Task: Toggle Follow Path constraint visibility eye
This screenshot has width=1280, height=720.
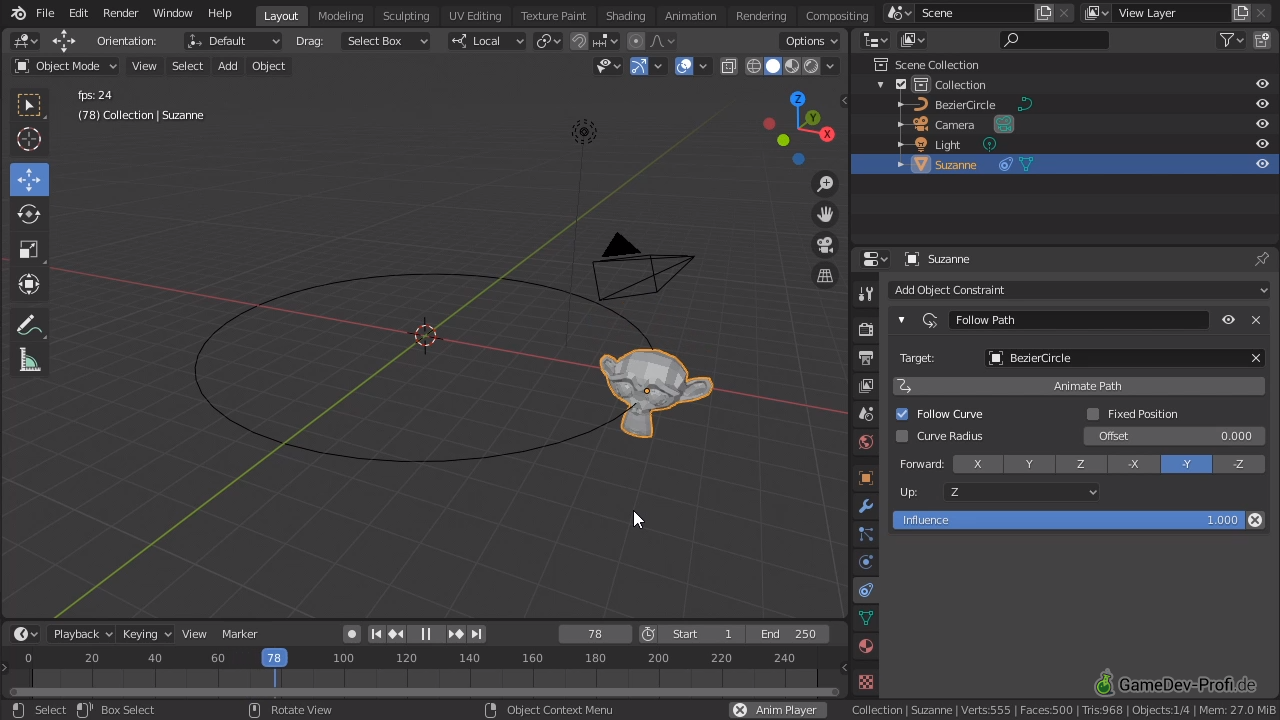Action: tap(1228, 320)
